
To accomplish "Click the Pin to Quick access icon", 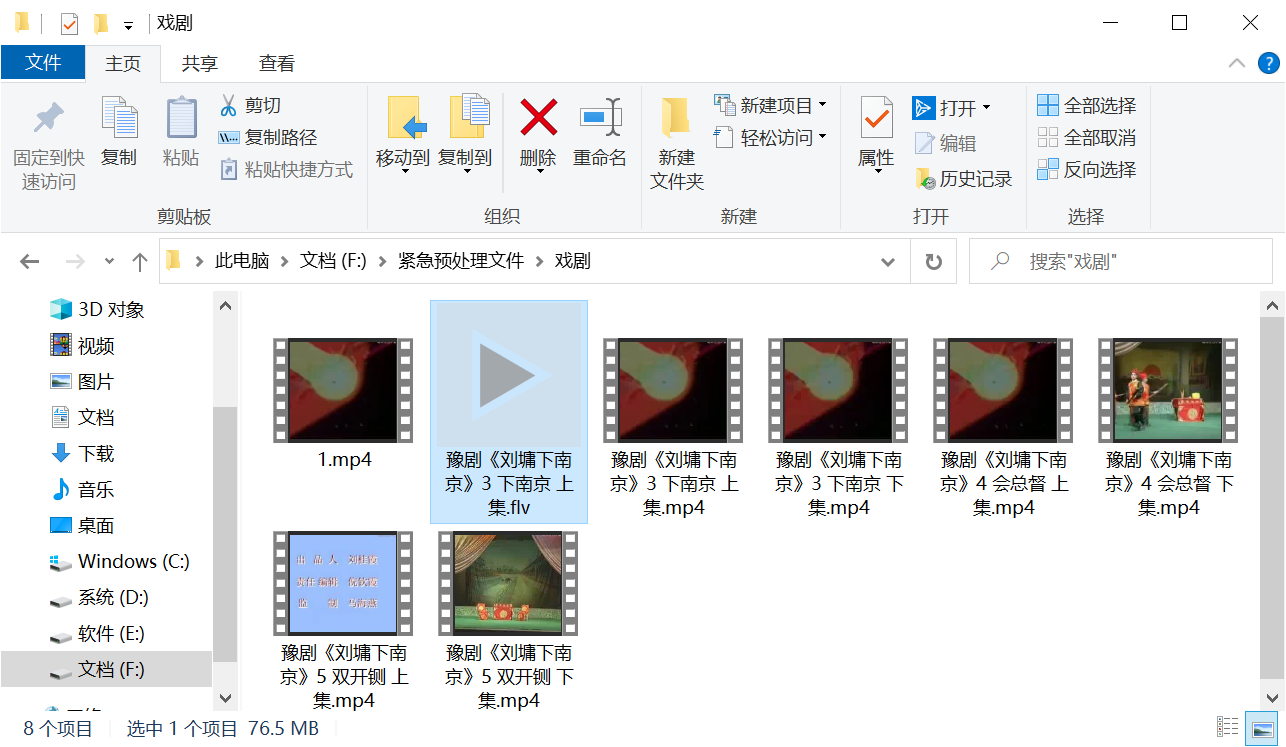I will pyautogui.click(x=48, y=119).
